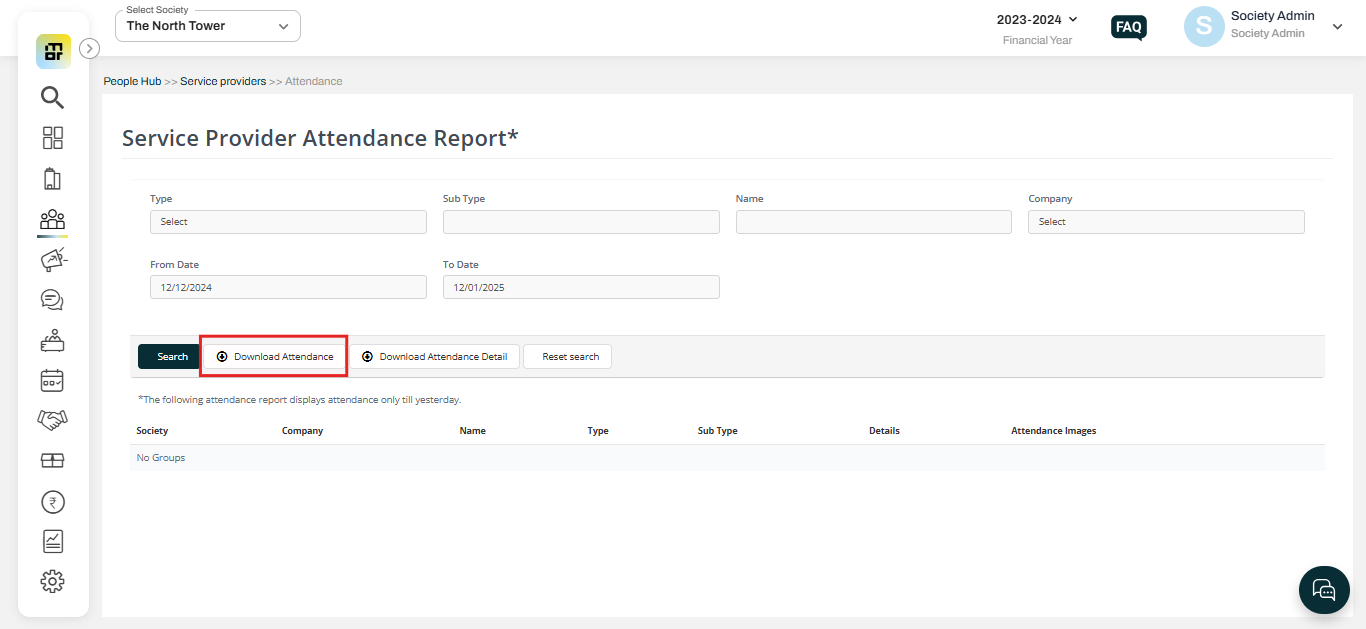
Task: Open the rupee payments icon
Action: (x=52, y=501)
